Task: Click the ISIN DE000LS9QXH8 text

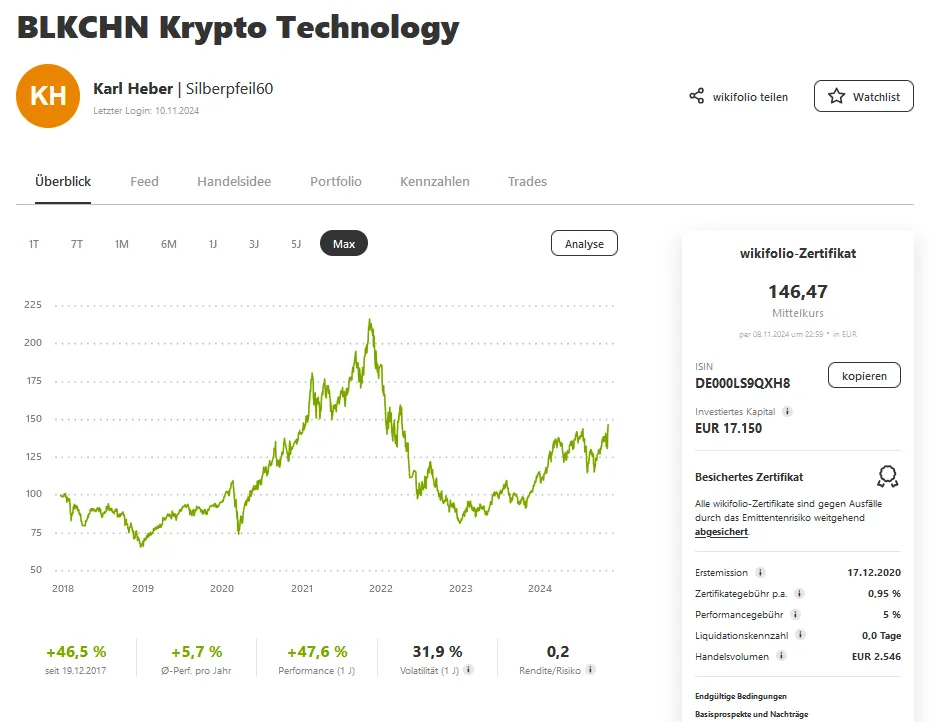Action: click(742, 383)
